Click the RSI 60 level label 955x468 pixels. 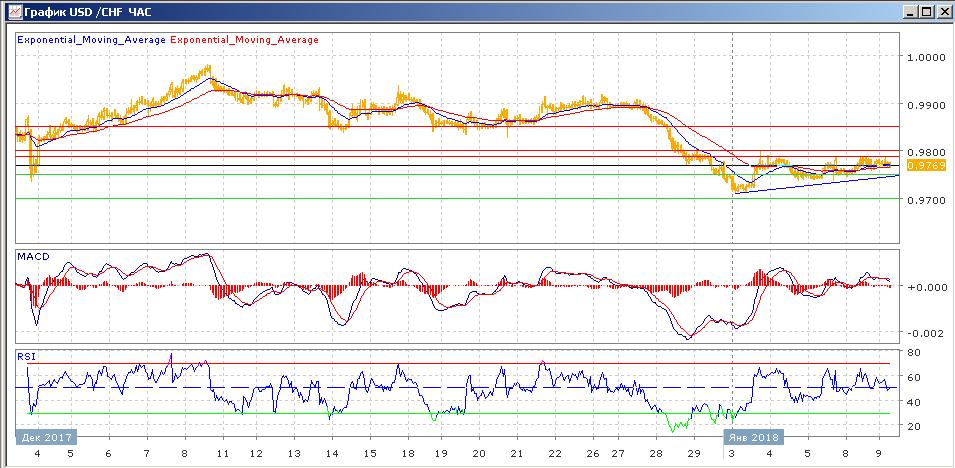pyautogui.click(x=913, y=377)
